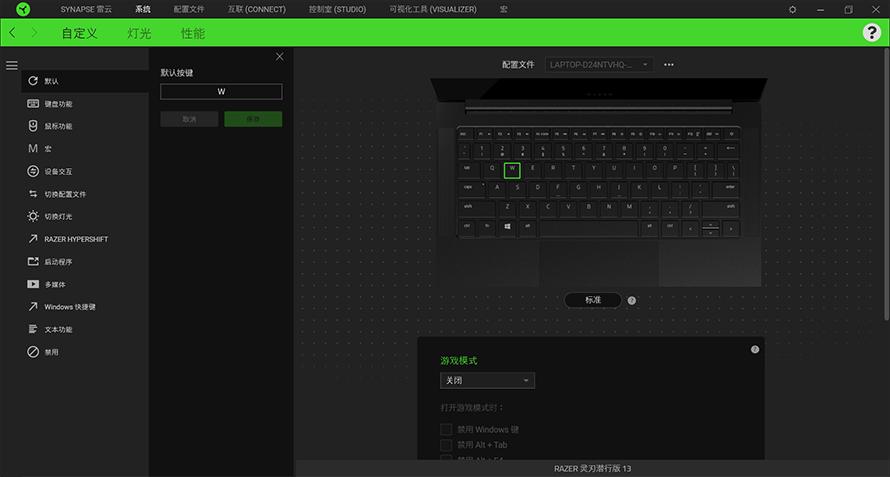The width and height of the screenshot is (890, 477).
Task: Open the 系统 system tab
Action: 143,9
